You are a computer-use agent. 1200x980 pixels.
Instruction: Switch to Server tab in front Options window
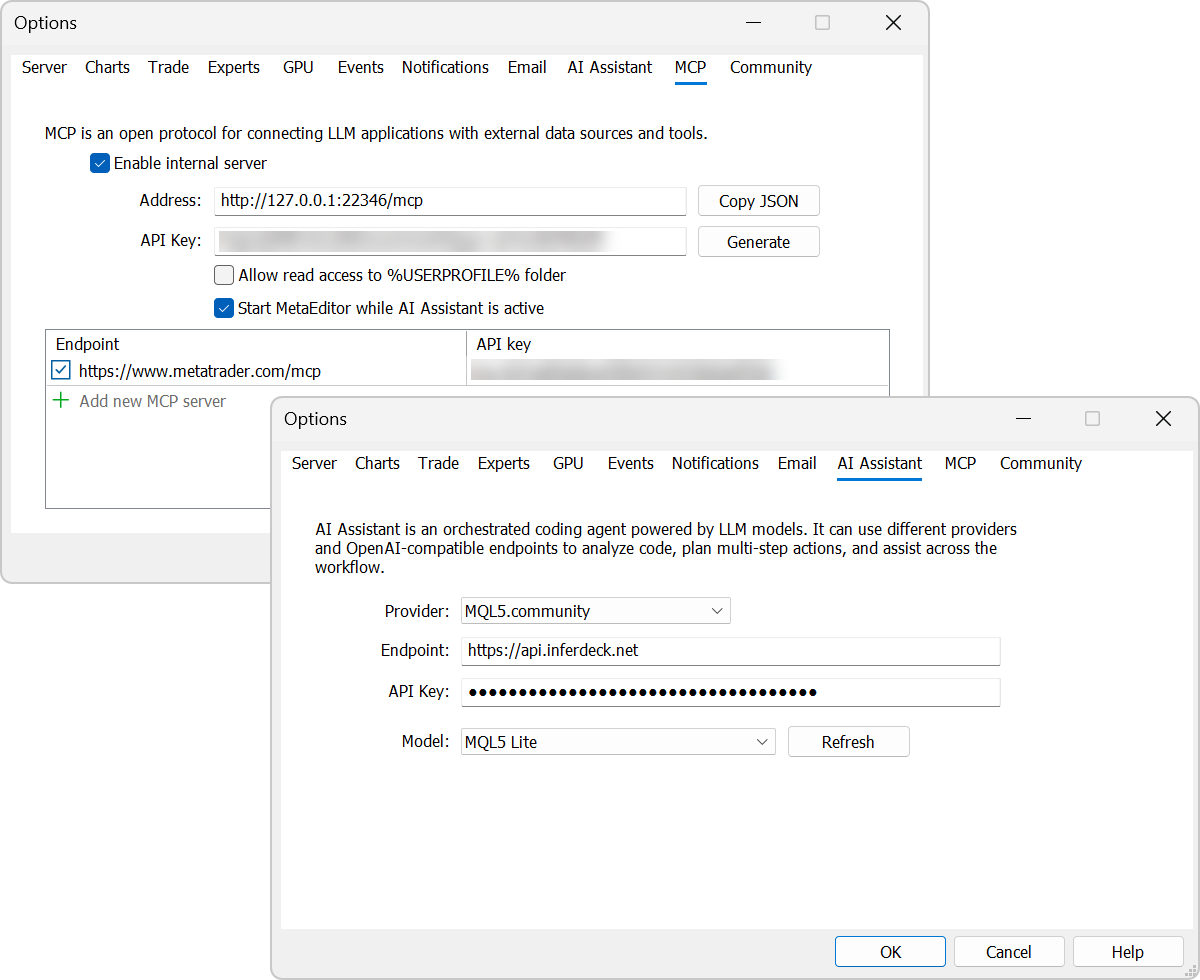pyautogui.click(x=314, y=463)
